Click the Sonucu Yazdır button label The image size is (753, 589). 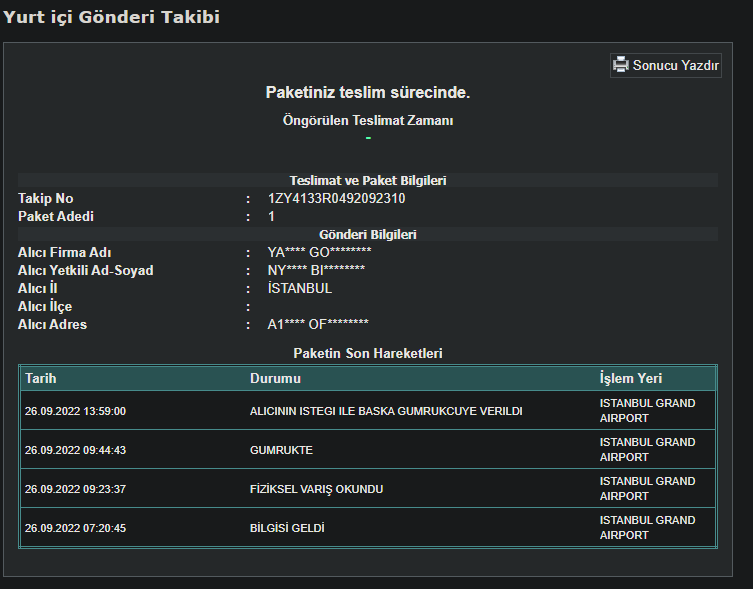click(x=675, y=65)
